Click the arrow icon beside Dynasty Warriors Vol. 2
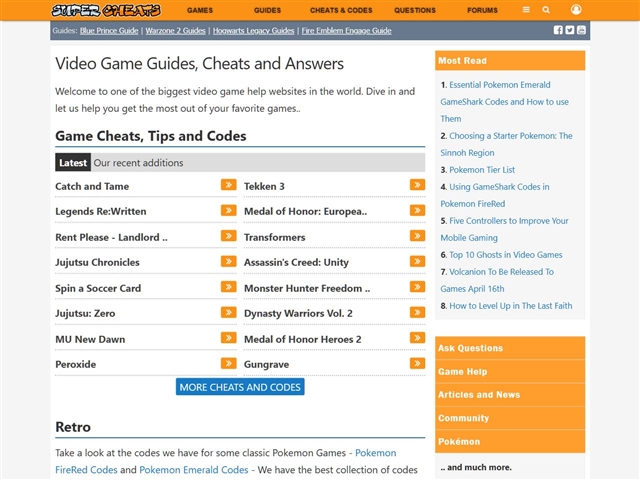 point(417,312)
